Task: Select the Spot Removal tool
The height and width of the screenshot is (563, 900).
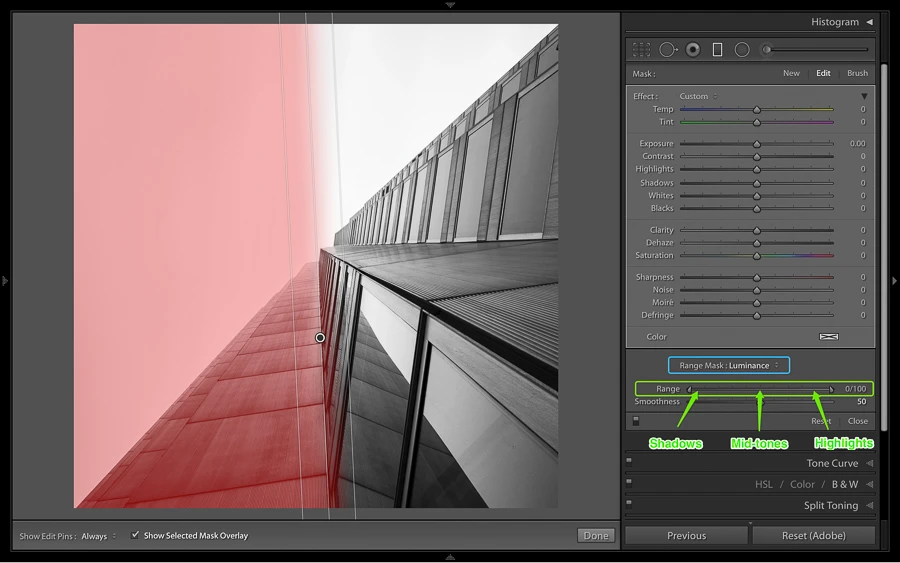Action: 668,50
